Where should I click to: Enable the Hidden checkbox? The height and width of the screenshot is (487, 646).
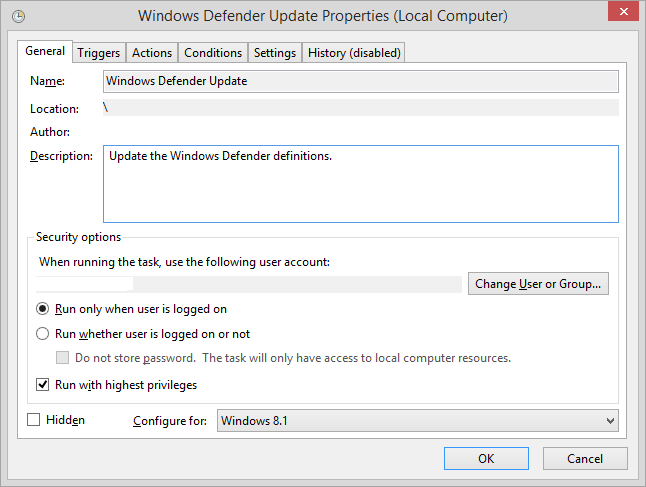click(x=33, y=419)
